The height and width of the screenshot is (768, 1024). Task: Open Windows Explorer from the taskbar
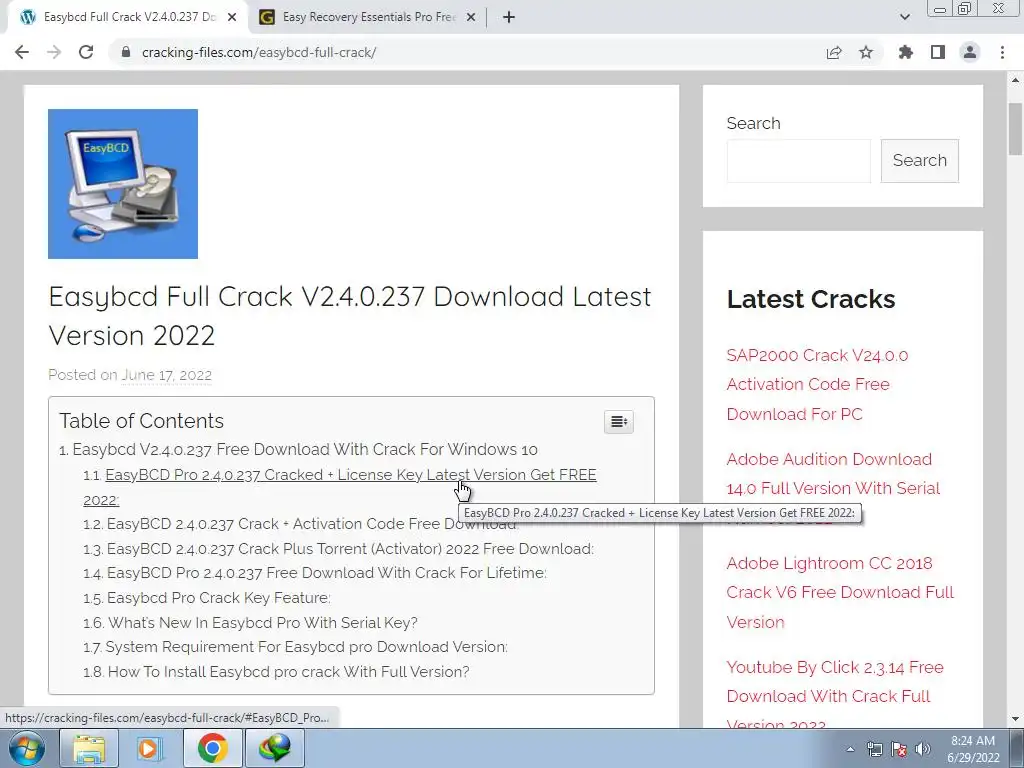click(x=89, y=748)
